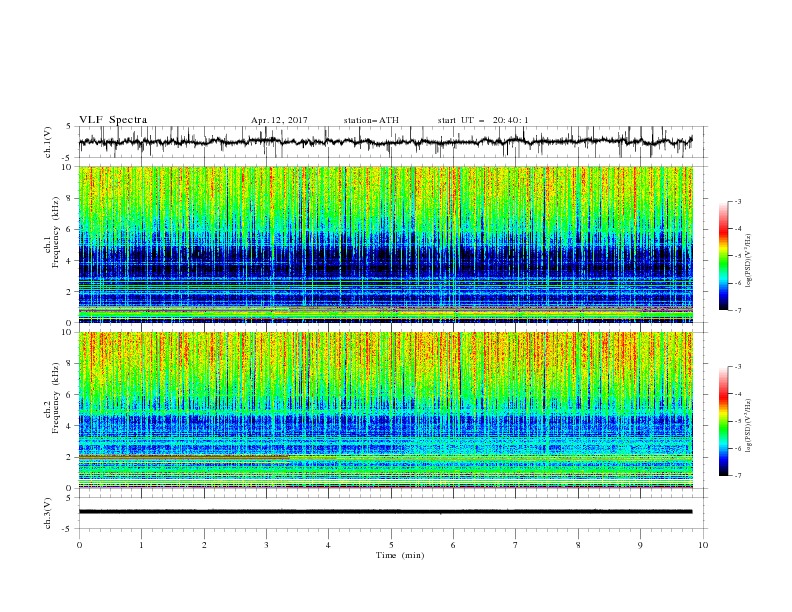Click the ch.2 spectrogram color bar
Image resolution: width=792 pixels, height=612 pixels.
point(723,421)
